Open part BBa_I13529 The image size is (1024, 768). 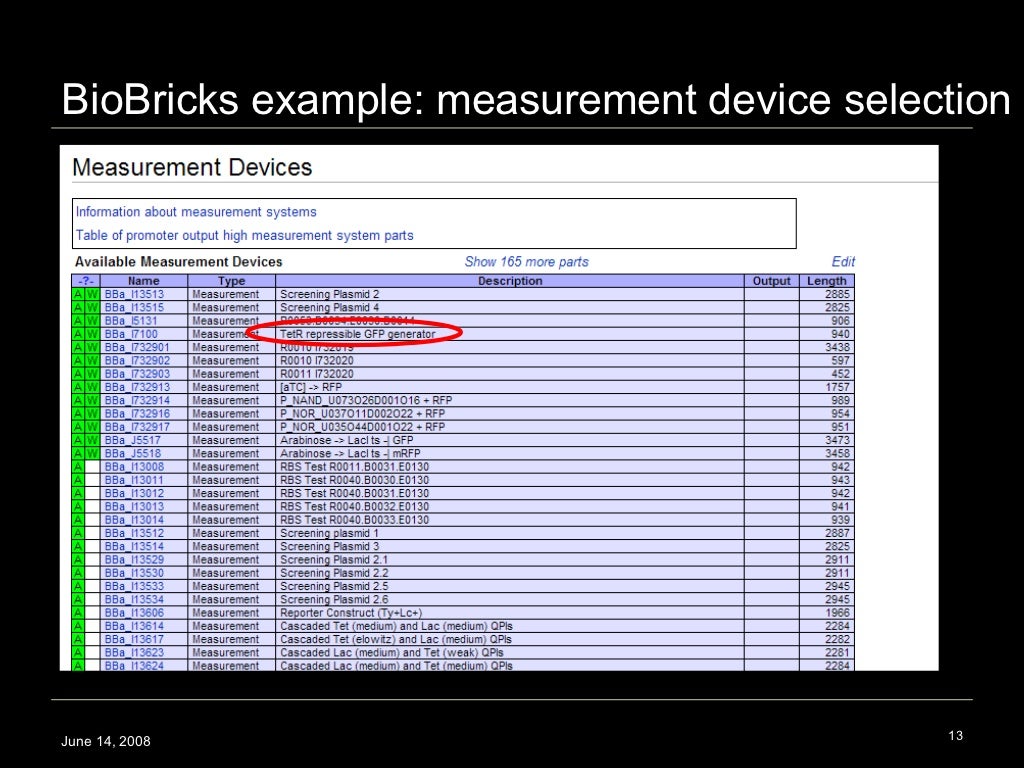[135, 560]
